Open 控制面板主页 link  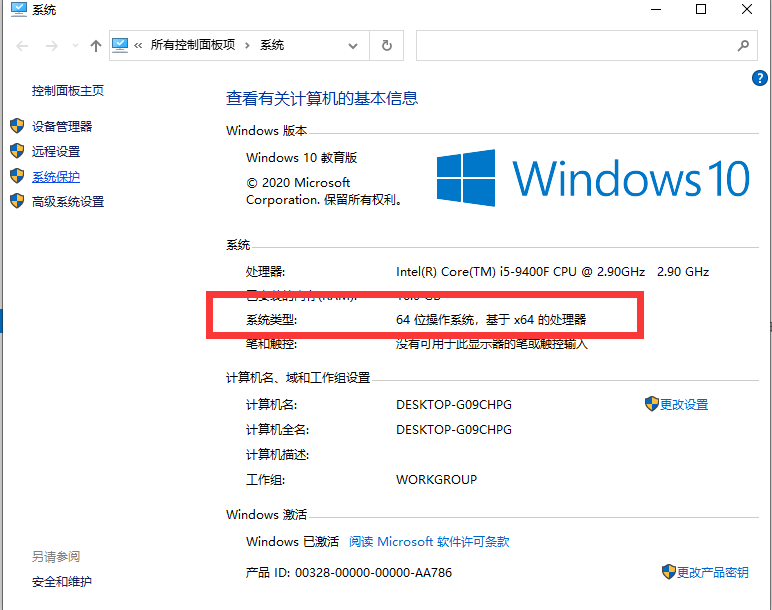[x=68, y=91]
